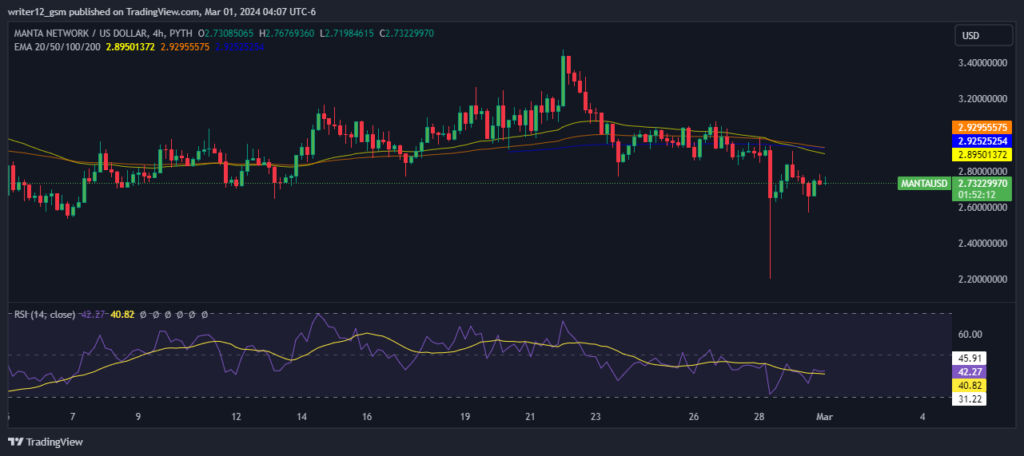Click yellow 40.82 in the RSI legend
The height and width of the screenshot is (456, 1024).
123,314
